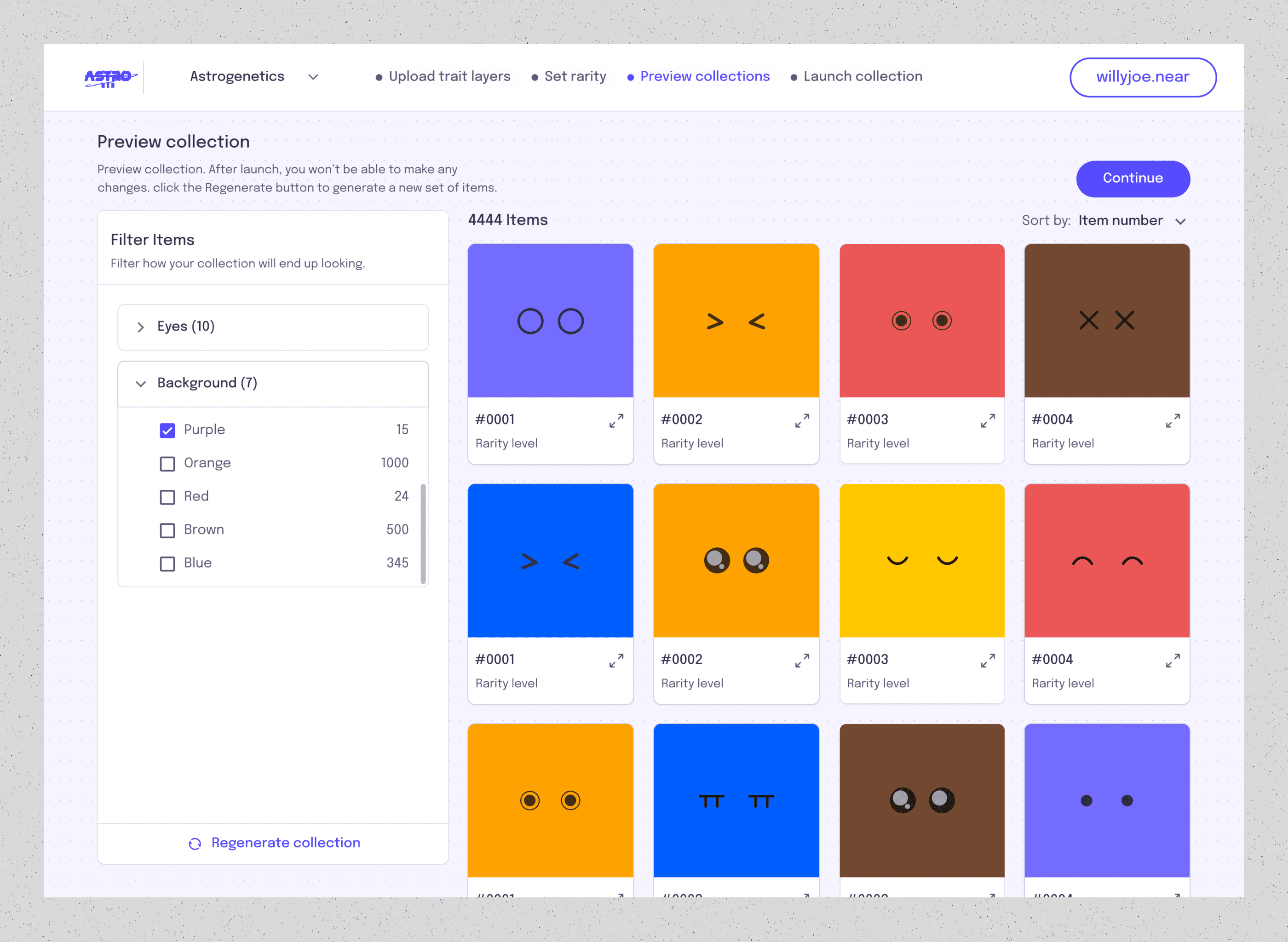Click expand icon on yellow #0003 card
The image size is (1288, 942).
(988, 661)
